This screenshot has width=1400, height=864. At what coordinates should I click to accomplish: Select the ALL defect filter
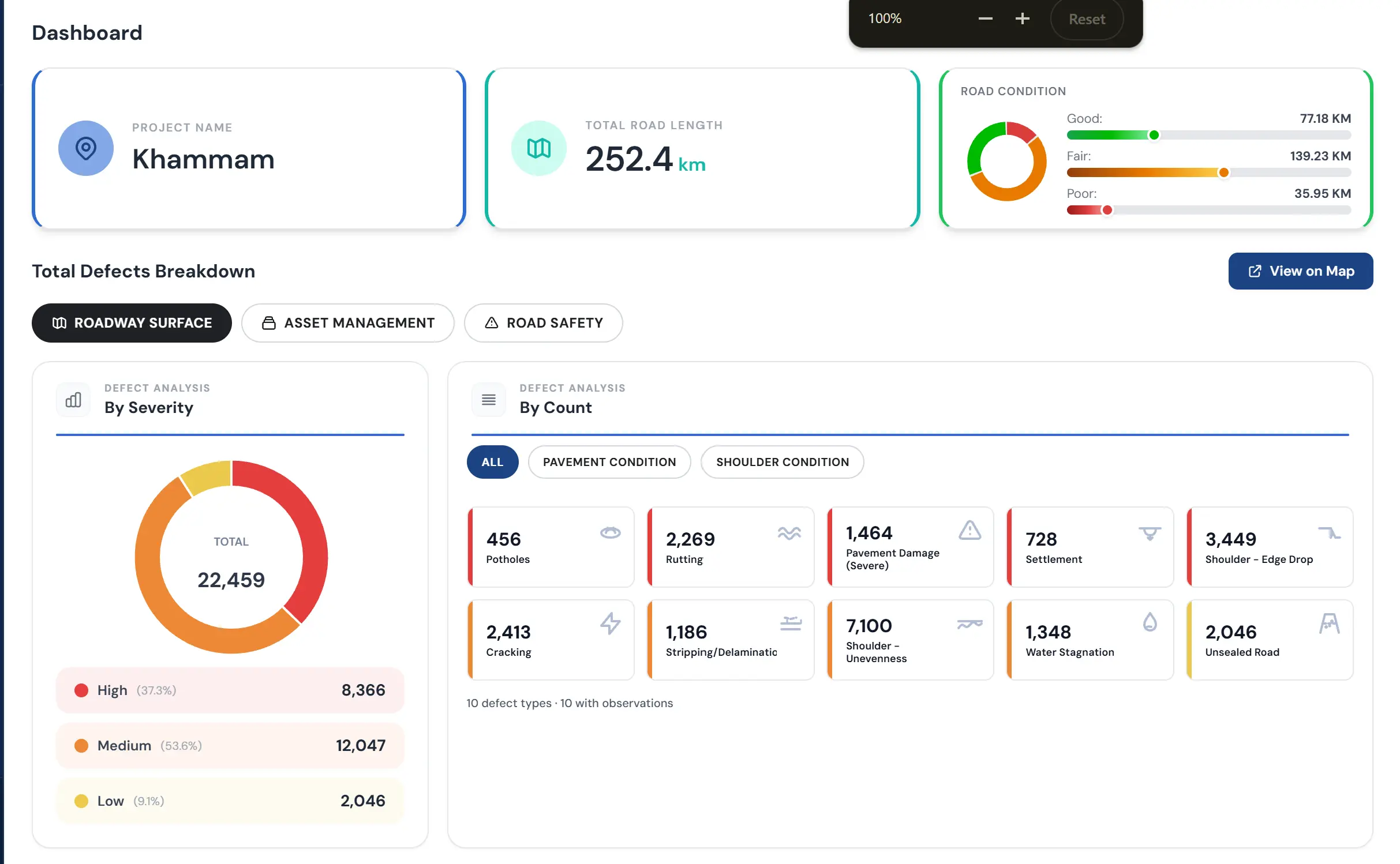click(x=492, y=462)
